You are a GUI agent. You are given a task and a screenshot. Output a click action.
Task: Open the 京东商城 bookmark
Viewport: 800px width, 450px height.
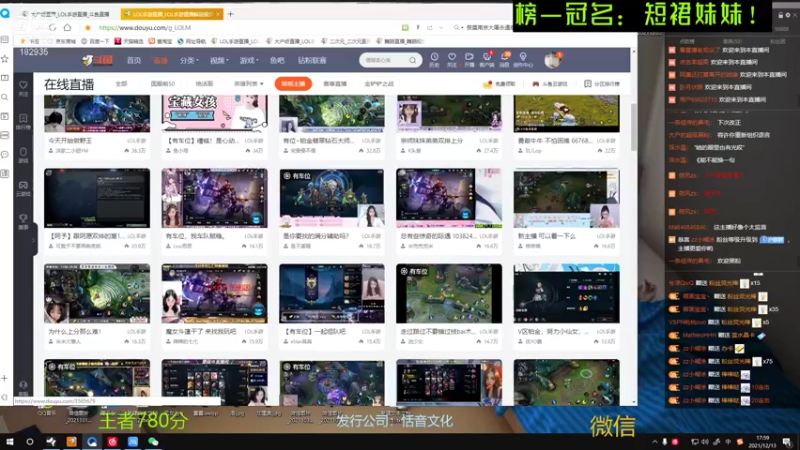tap(61, 41)
